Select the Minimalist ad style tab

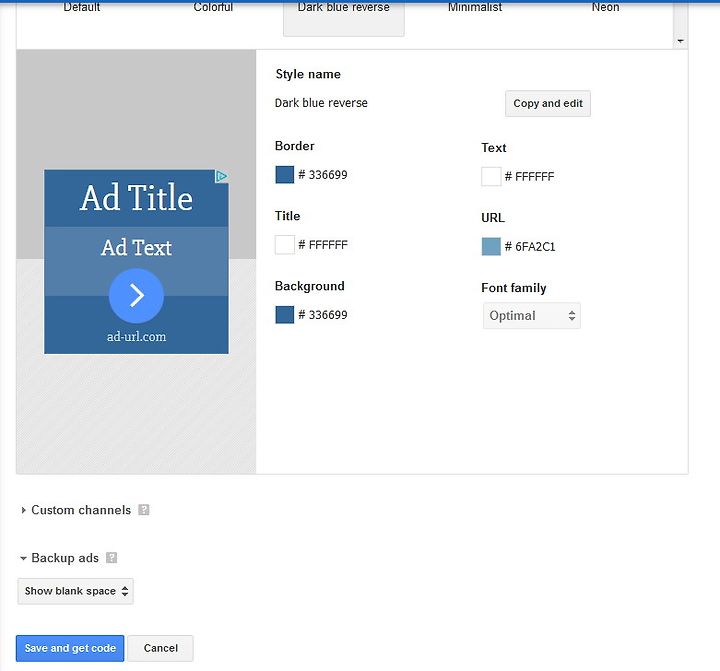click(x=475, y=7)
